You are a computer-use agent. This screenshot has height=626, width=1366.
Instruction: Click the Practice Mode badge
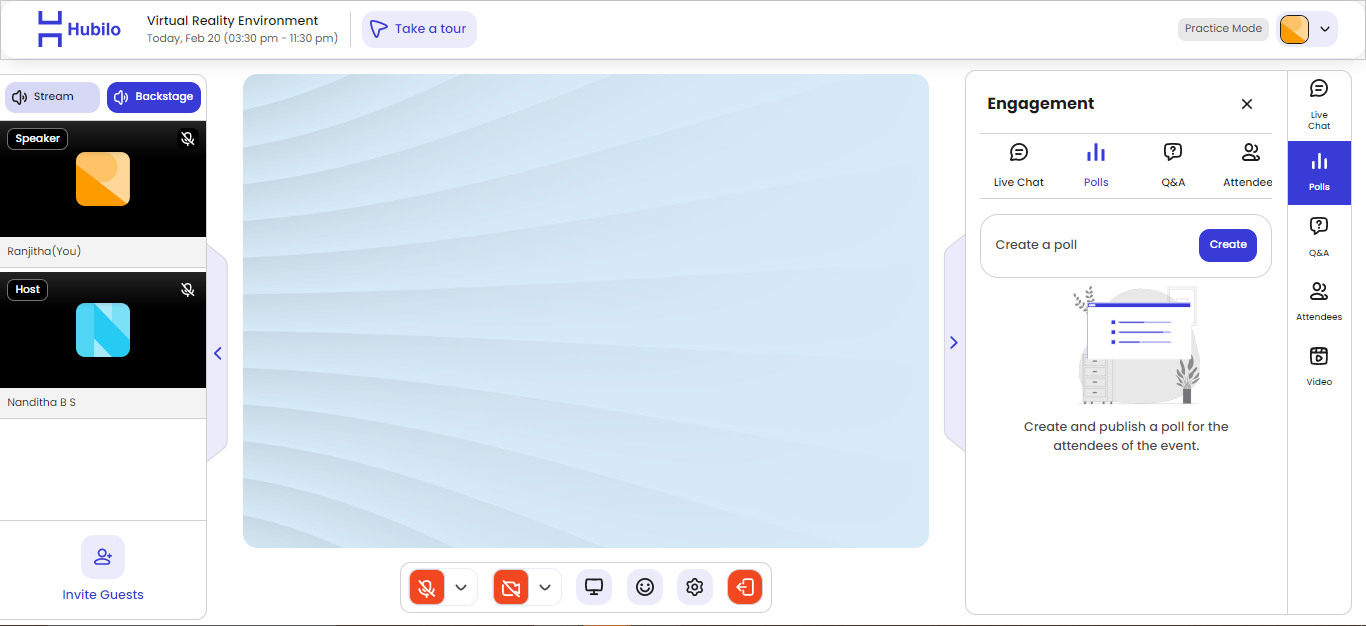click(1223, 29)
